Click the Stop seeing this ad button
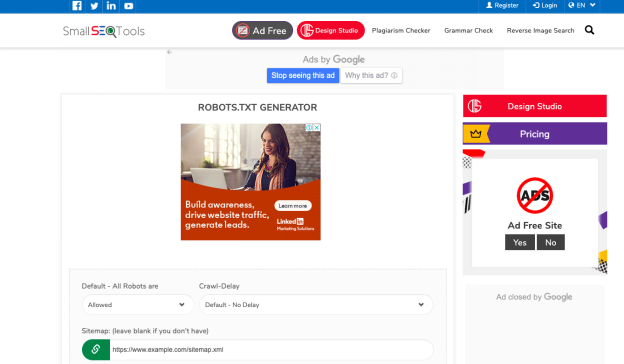Viewport: 624px width, 364px height. [303, 75]
